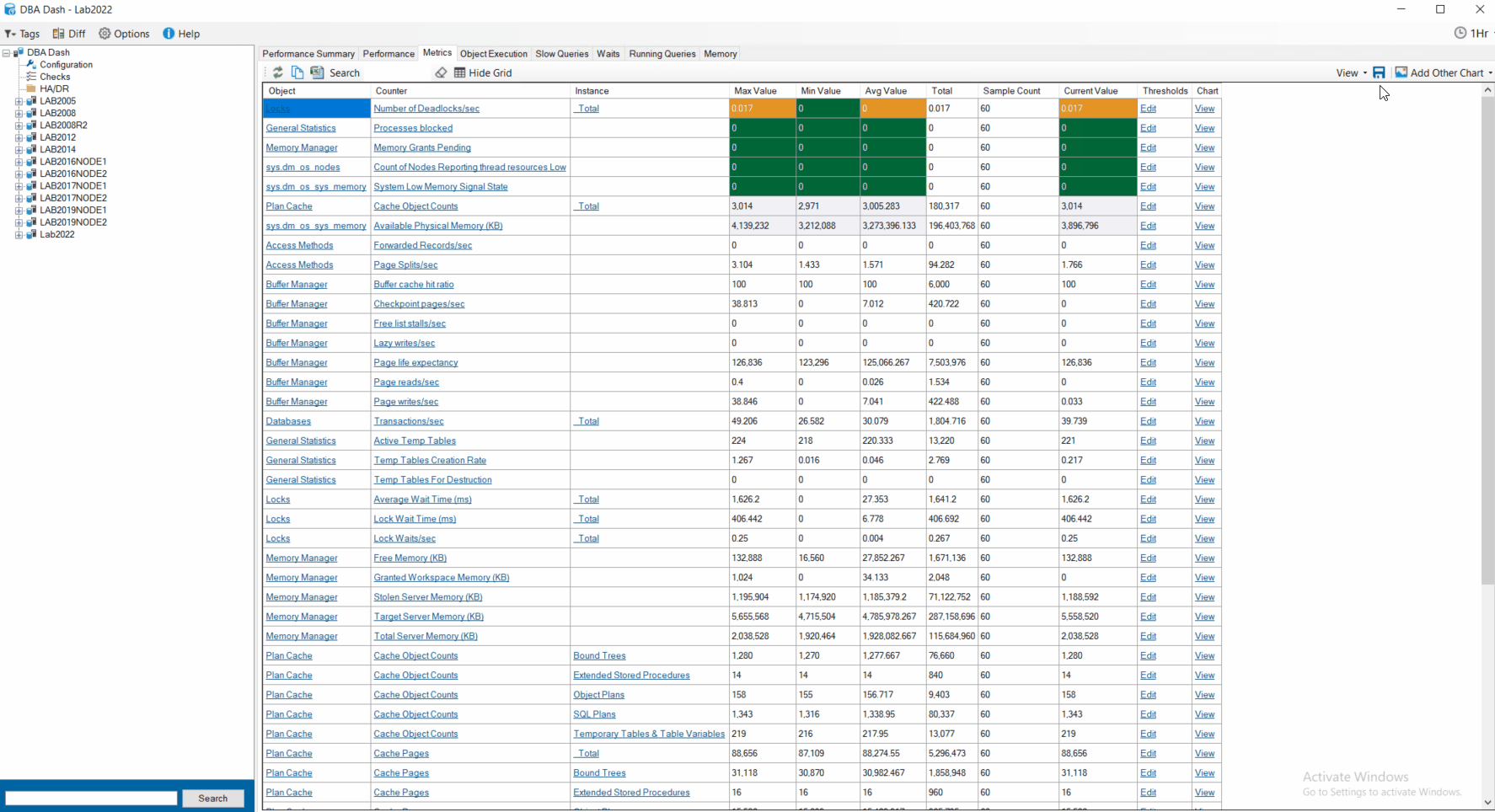The height and width of the screenshot is (812, 1495).
Task: Click Edit thresholds for Processes blocked
Action: coord(1148,128)
